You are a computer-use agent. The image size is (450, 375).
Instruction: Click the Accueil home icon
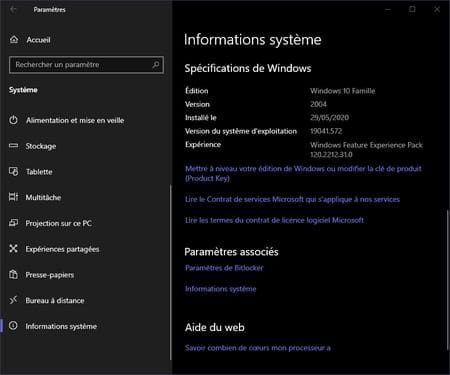pyautogui.click(x=14, y=40)
